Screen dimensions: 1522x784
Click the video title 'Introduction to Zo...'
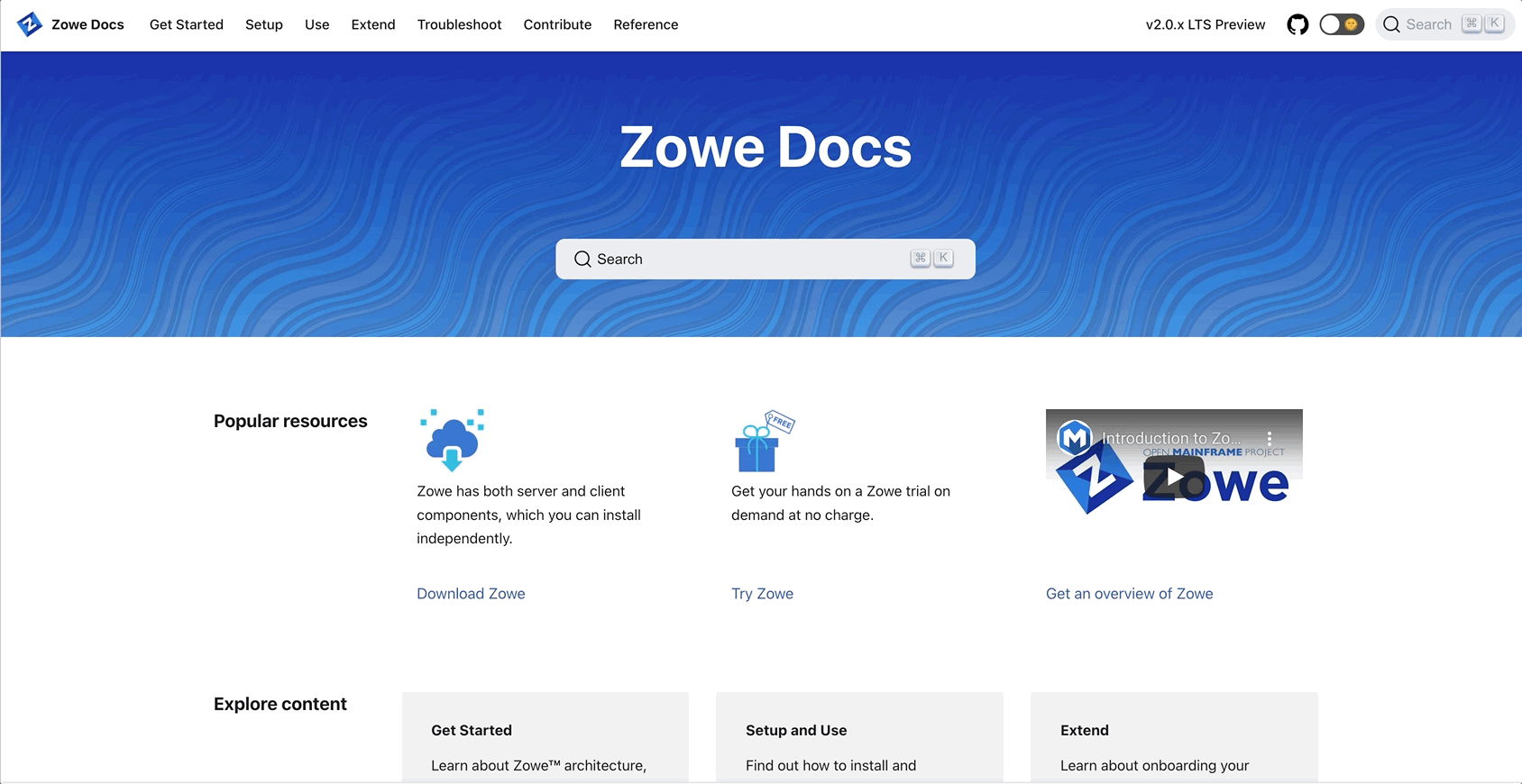1171,438
